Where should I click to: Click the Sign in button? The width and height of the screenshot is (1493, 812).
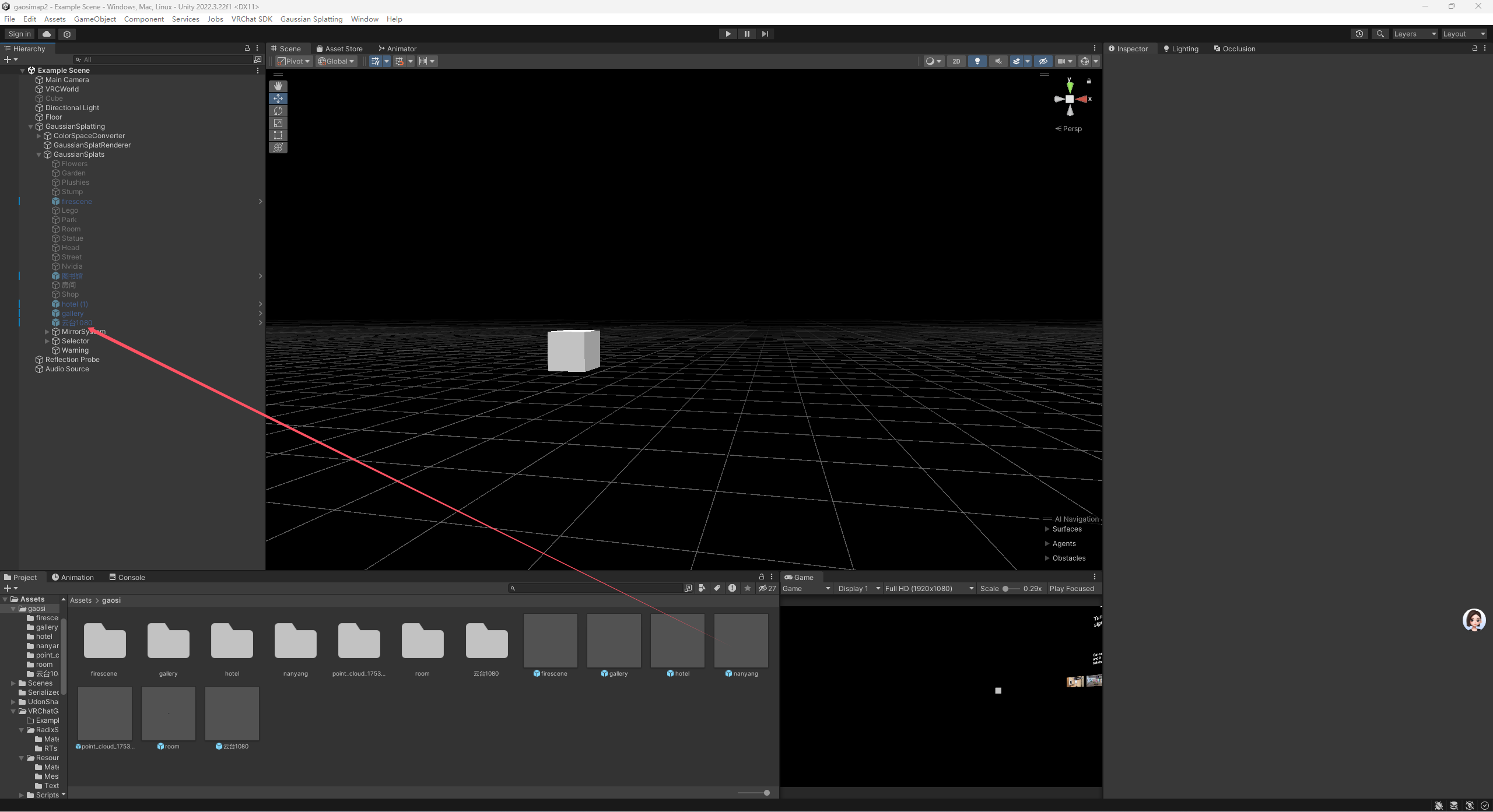click(19, 34)
